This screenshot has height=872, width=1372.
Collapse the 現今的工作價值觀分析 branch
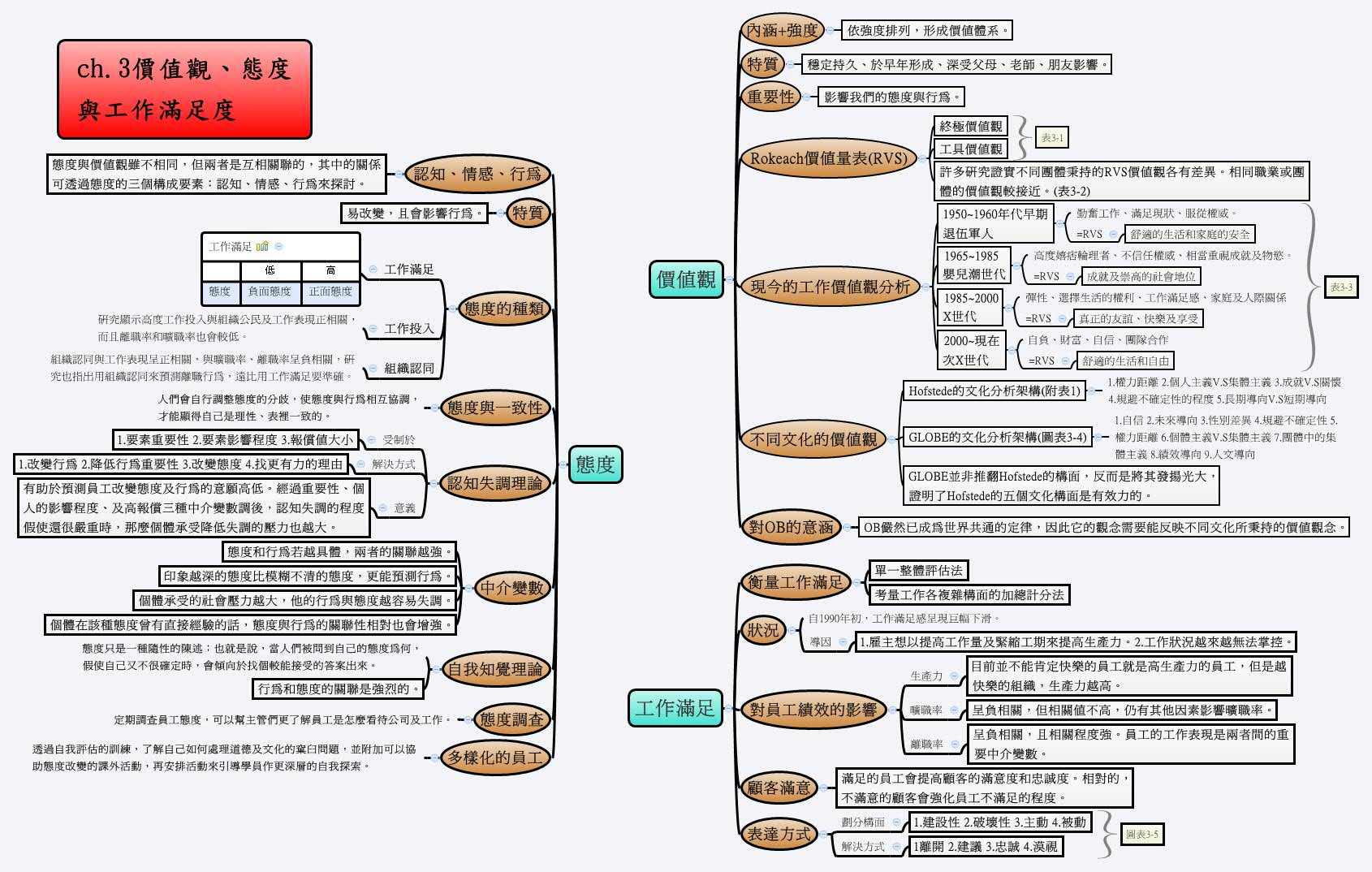(925, 286)
